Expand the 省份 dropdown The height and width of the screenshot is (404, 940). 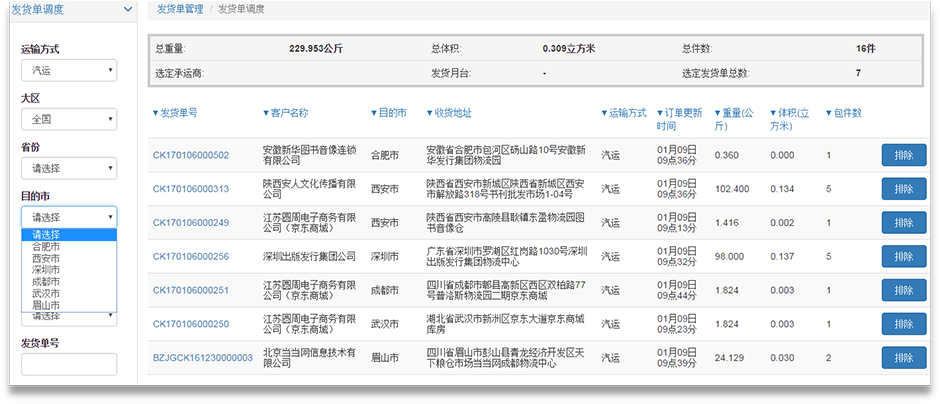click(69, 168)
